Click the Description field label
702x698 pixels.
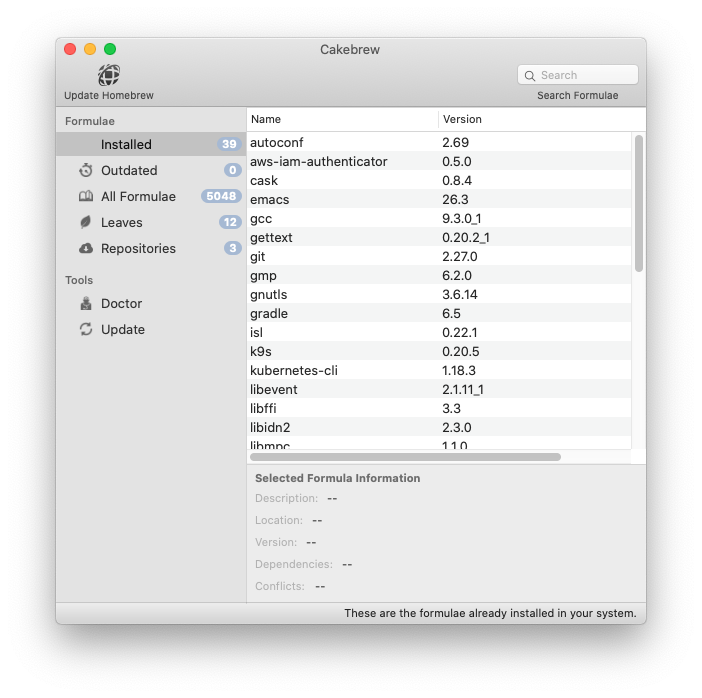(x=287, y=498)
